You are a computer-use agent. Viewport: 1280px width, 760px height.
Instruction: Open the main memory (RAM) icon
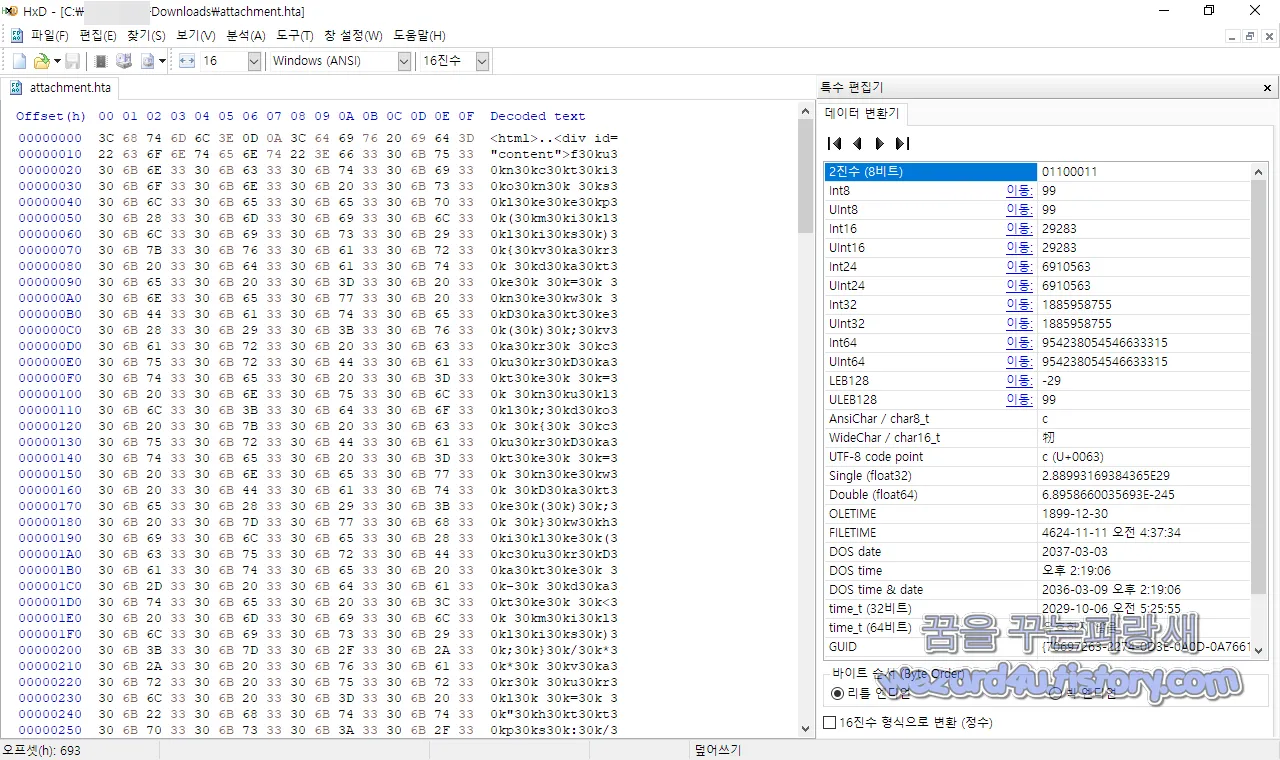pos(101,61)
